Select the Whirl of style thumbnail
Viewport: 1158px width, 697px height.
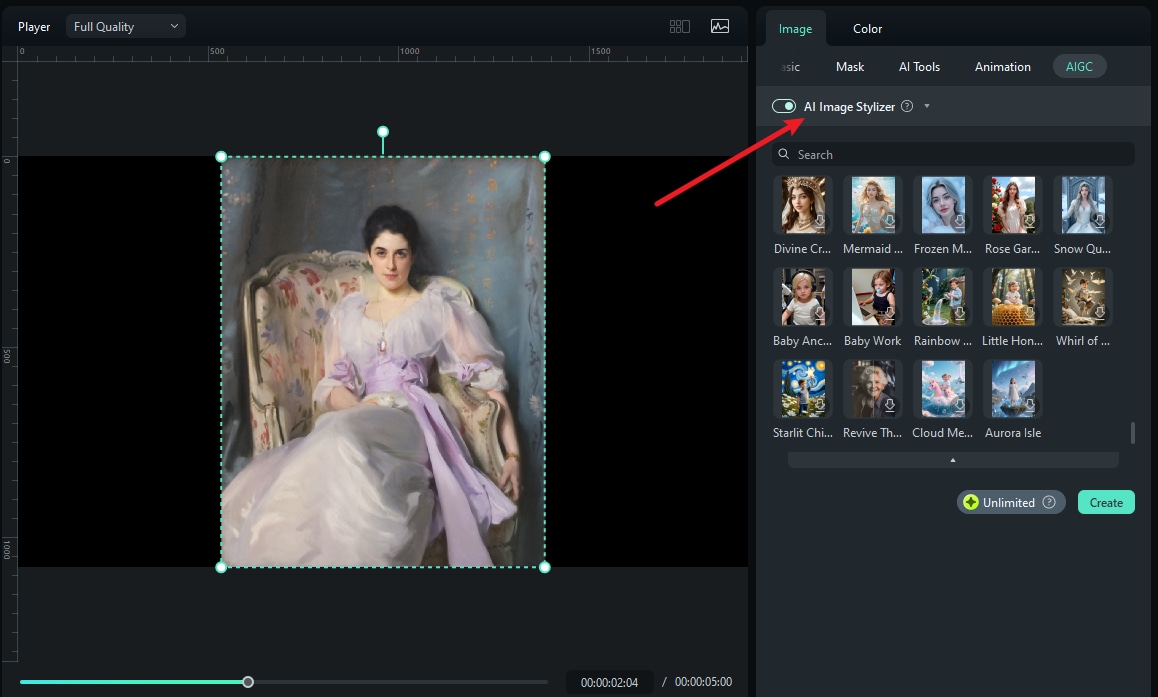(x=1083, y=297)
